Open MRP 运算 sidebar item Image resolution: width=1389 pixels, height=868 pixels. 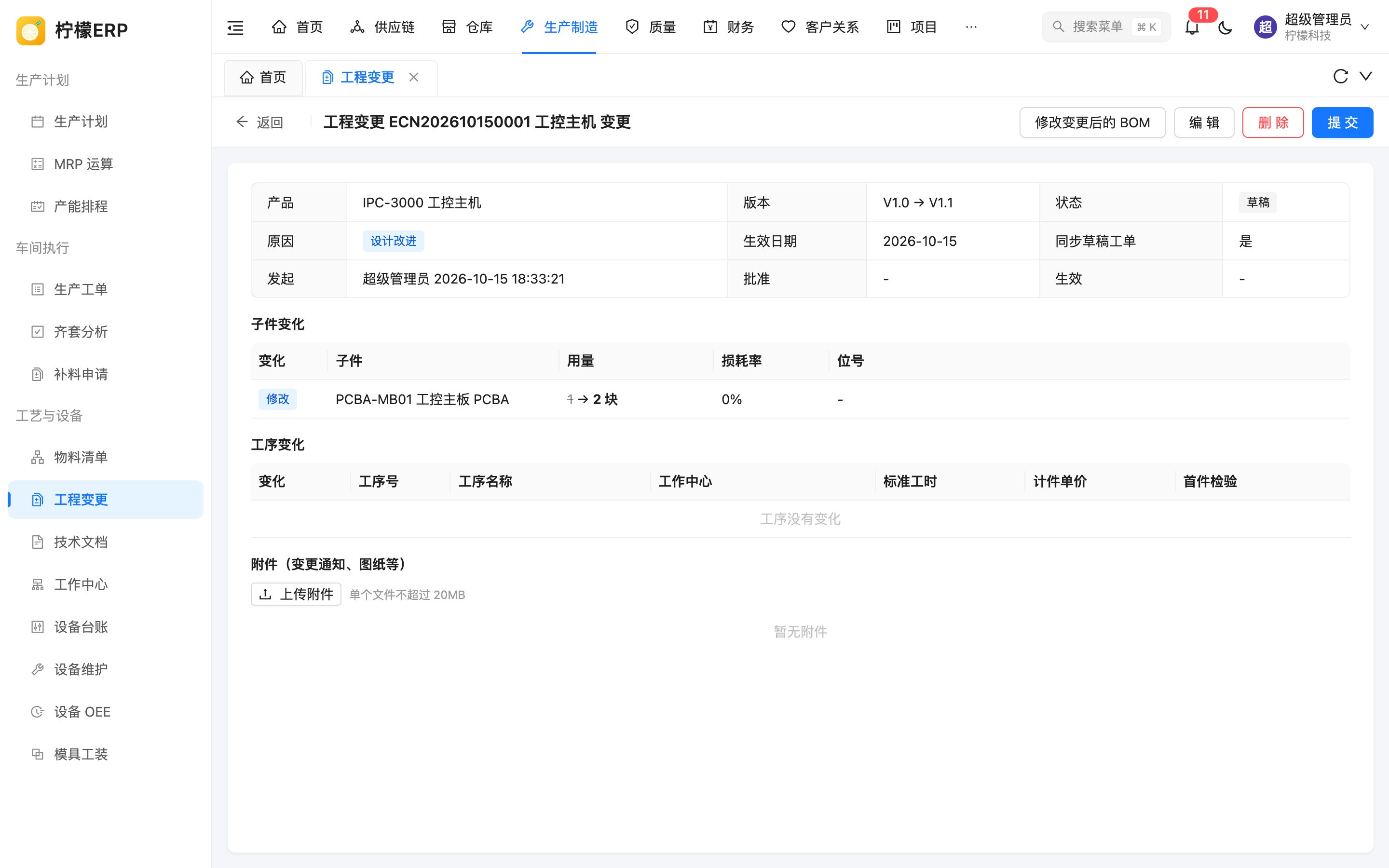(x=106, y=164)
